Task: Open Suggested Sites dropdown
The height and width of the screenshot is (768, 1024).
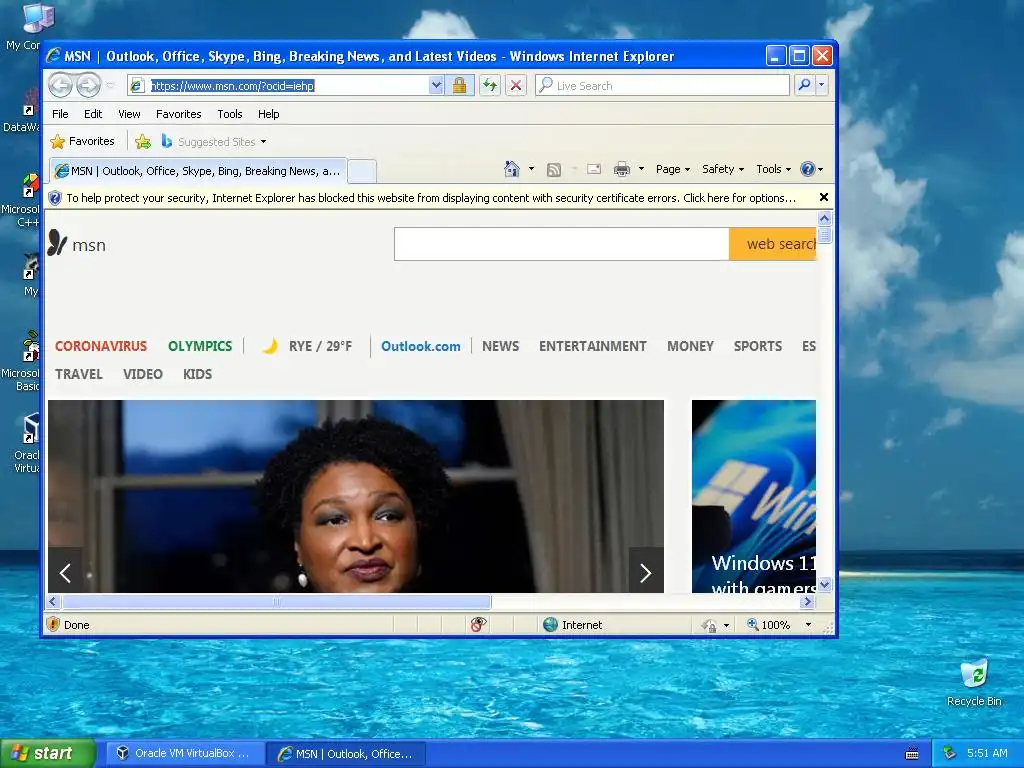Action: click(x=214, y=142)
